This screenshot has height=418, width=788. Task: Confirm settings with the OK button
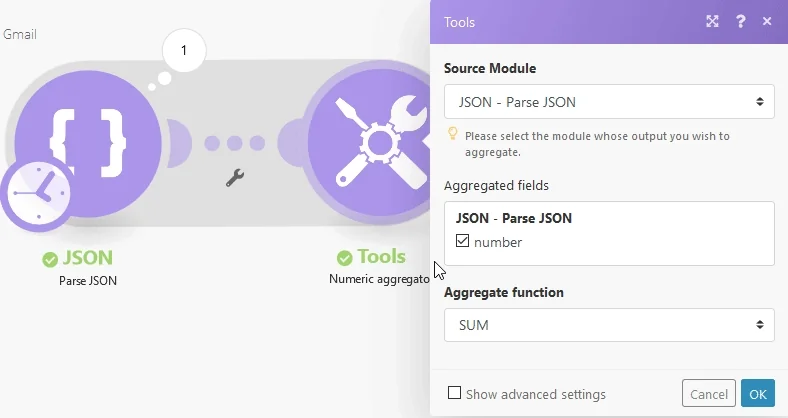(758, 393)
